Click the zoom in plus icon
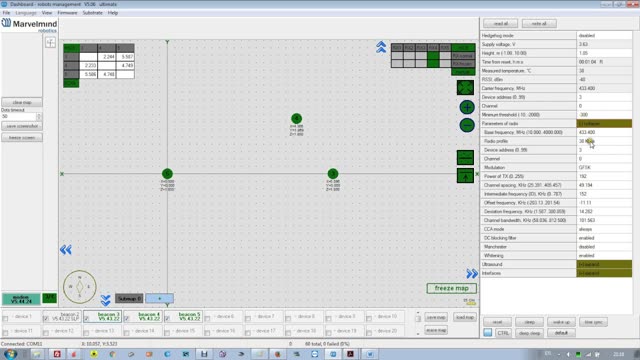This screenshot has width=640, height=360. pos(467,107)
